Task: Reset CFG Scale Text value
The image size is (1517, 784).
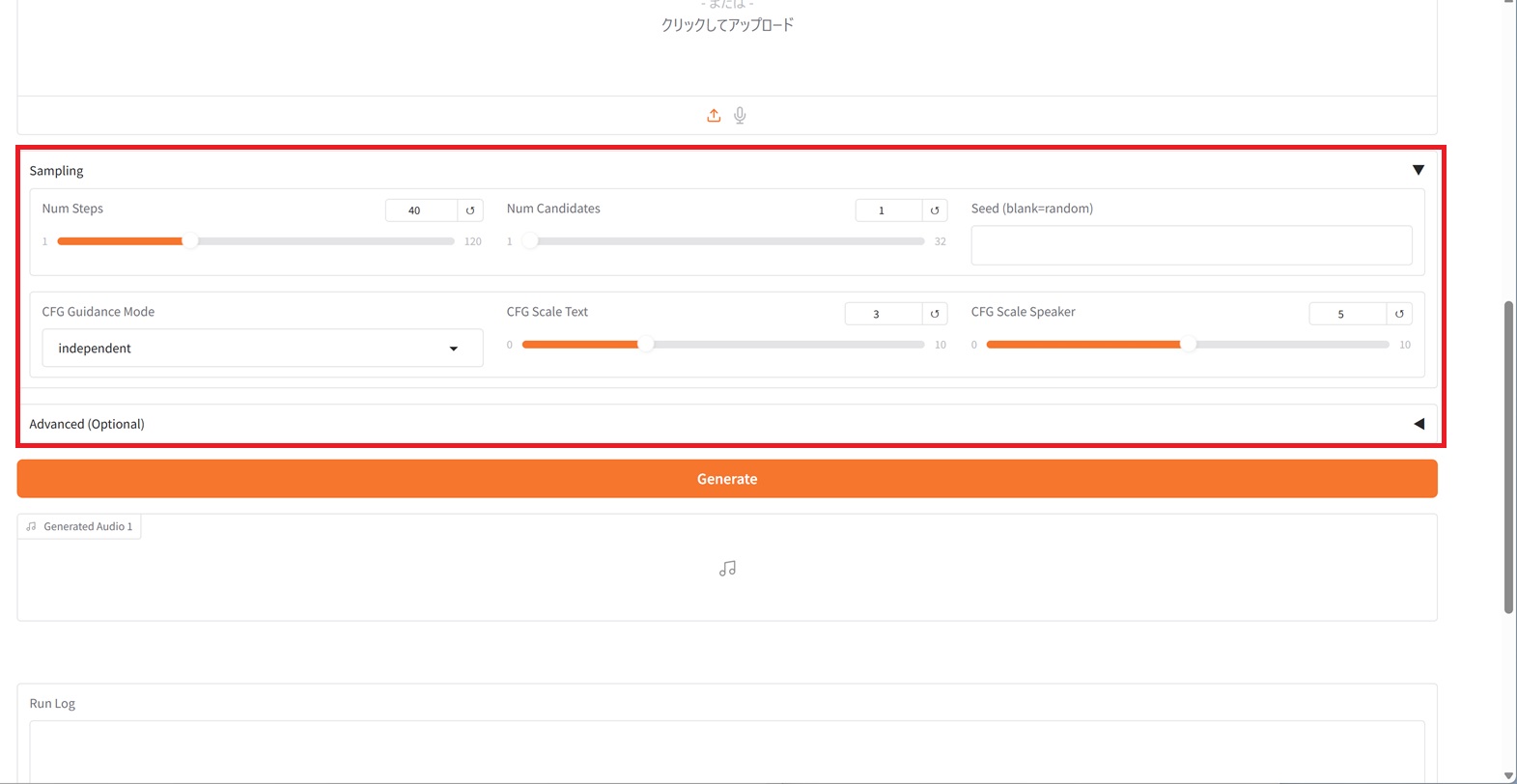Action: pyautogui.click(x=935, y=314)
